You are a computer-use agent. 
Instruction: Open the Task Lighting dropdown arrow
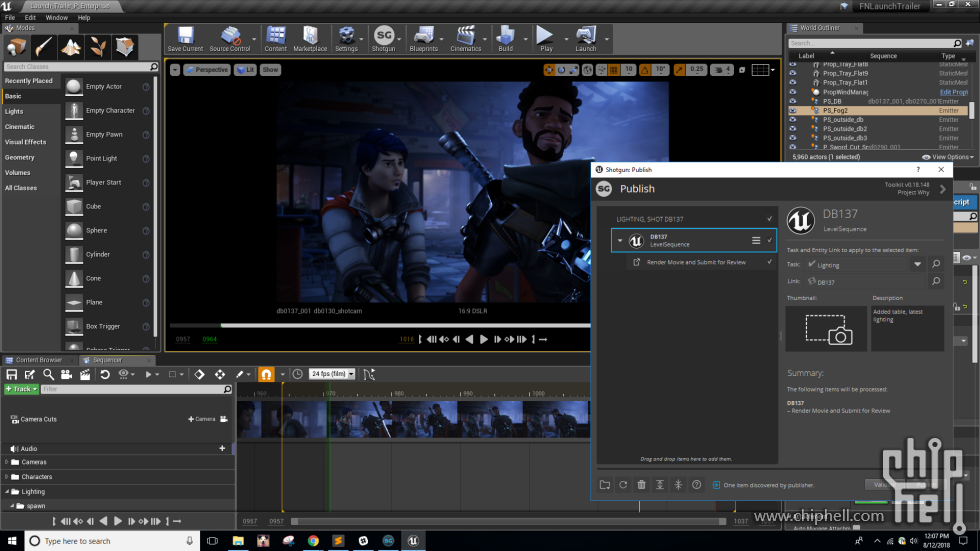pyautogui.click(x=918, y=264)
